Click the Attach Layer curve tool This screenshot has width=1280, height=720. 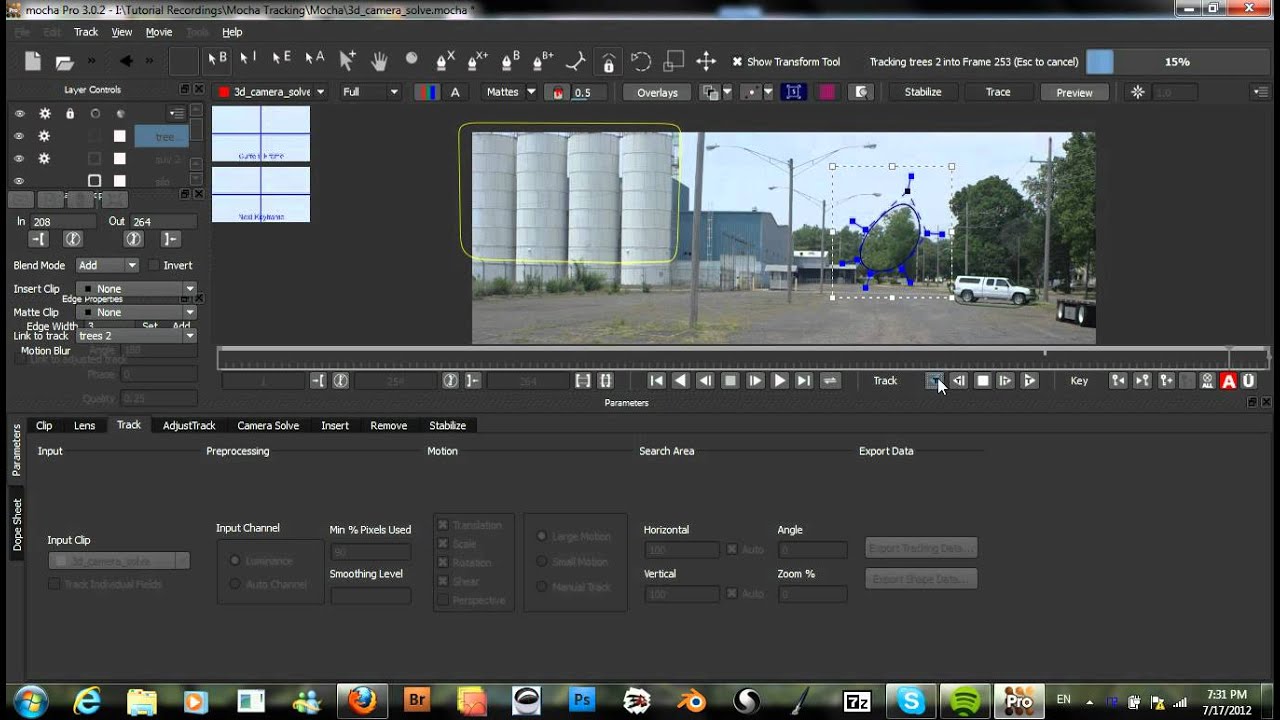(575, 61)
